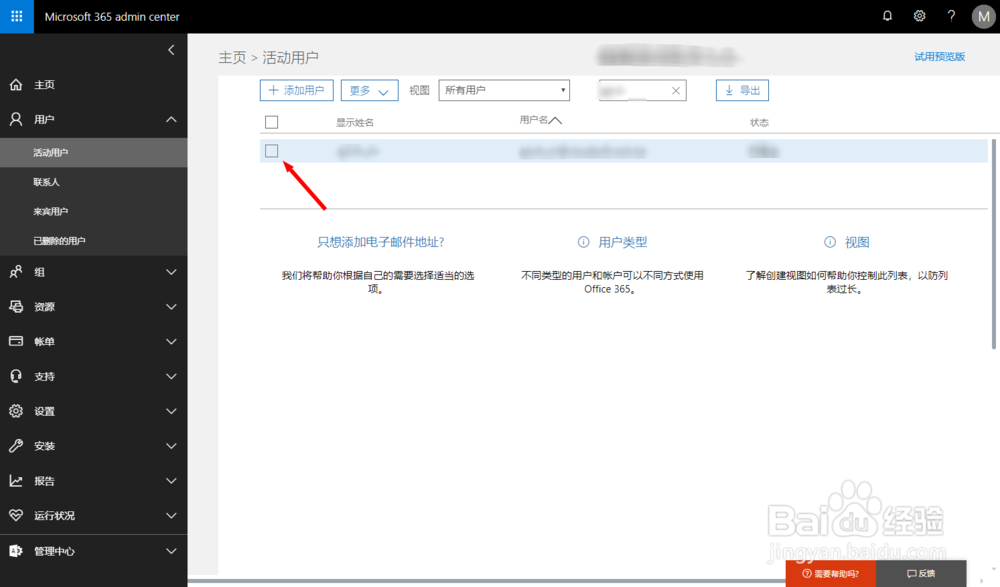Image resolution: width=1000 pixels, height=587 pixels.
Task: Expand the 报告 section chevron
Action: click(x=171, y=480)
